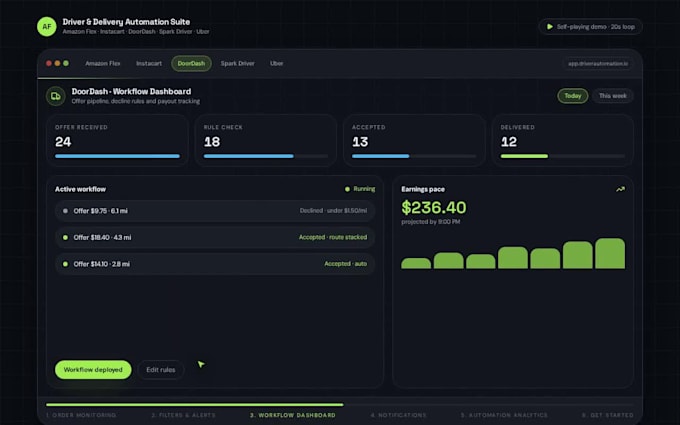Click the demo timeline progress bar
This screenshot has width=680, height=425.
point(340,405)
